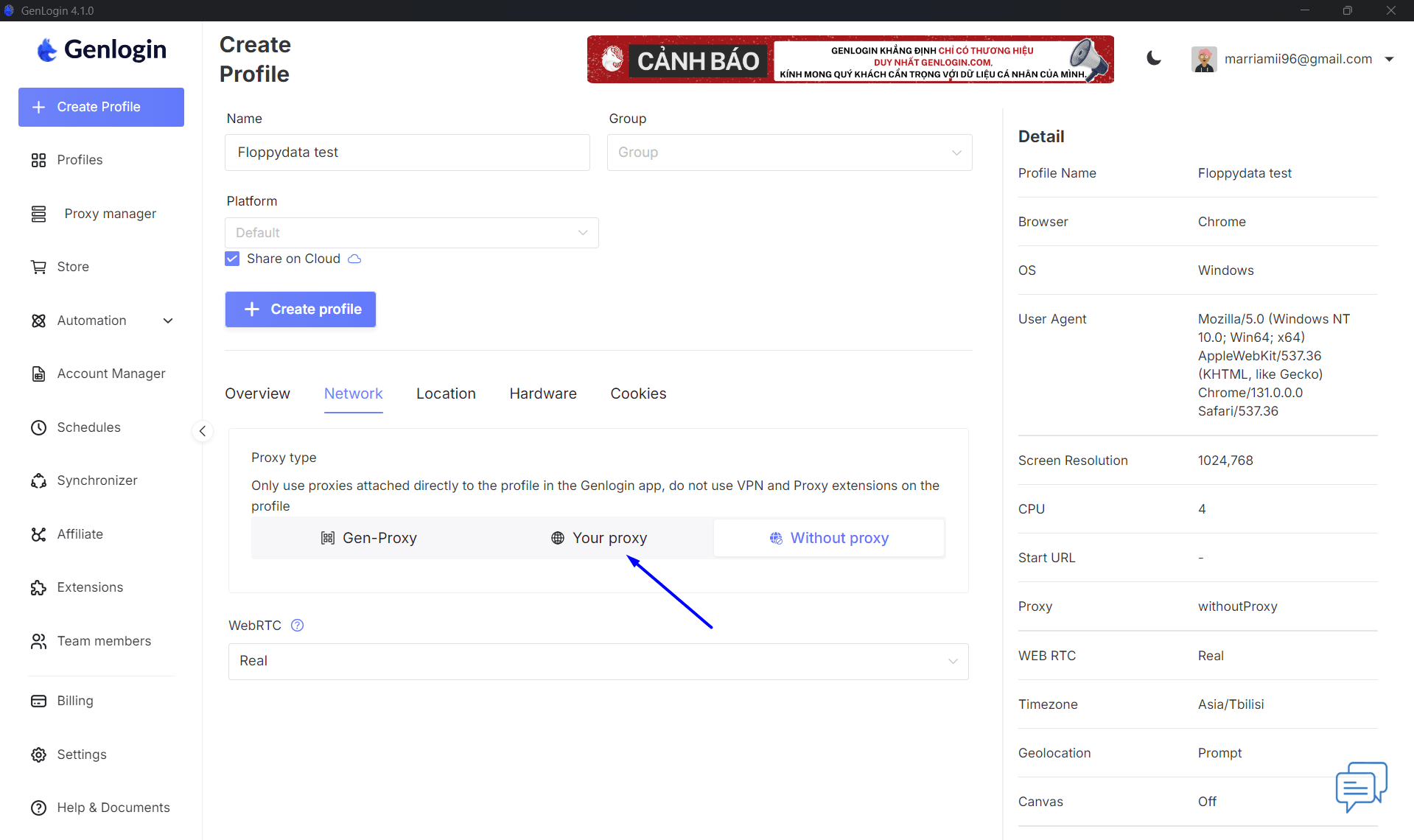Click the globe icon of Your proxy
The height and width of the screenshot is (840, 1414).
coord(558,538)
